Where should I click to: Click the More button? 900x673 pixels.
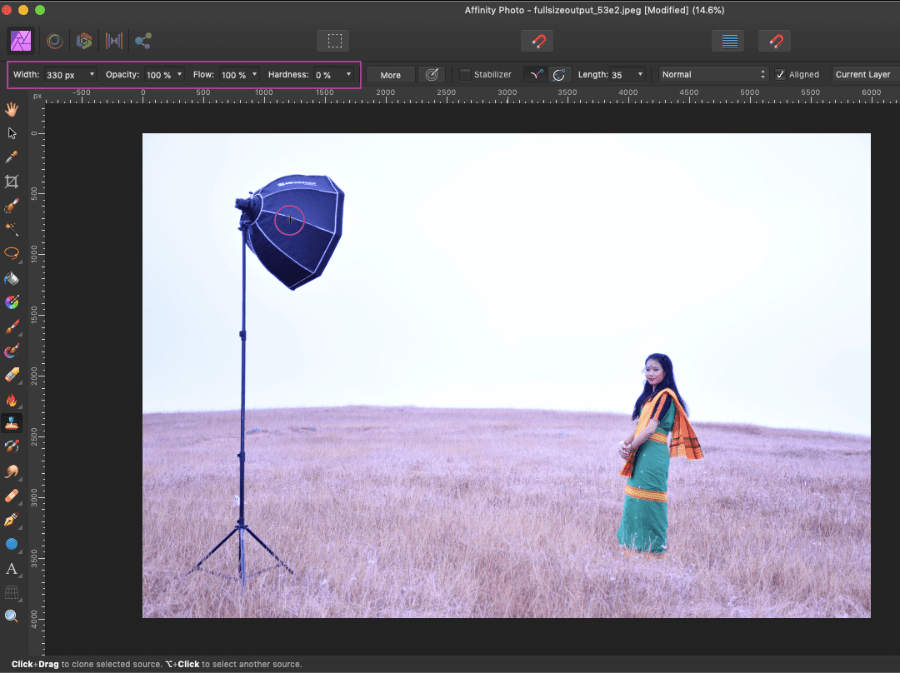pyautogui.click(x=390, y=75)
